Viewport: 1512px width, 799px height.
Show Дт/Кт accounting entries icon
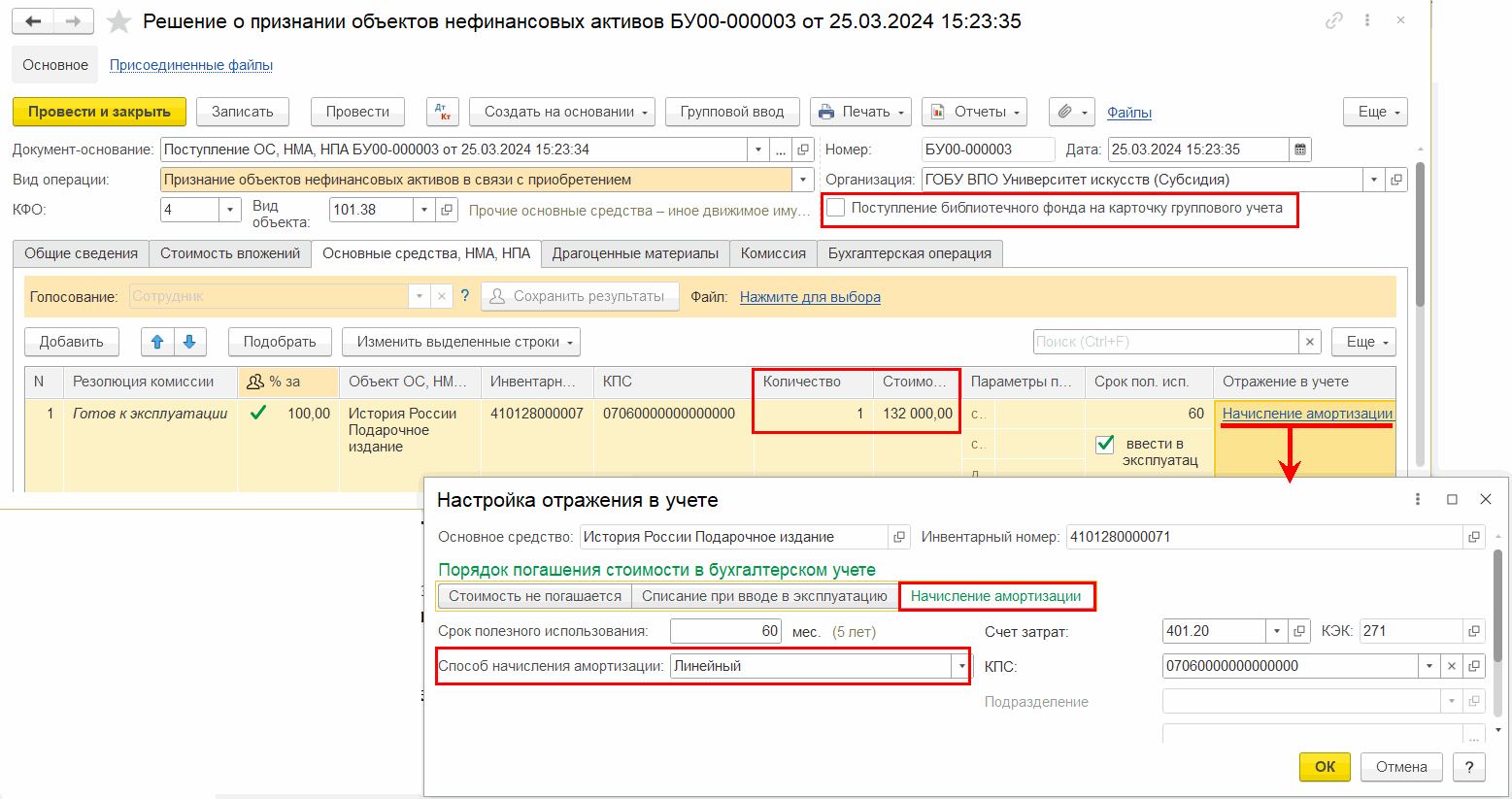[x=443, y=112]
